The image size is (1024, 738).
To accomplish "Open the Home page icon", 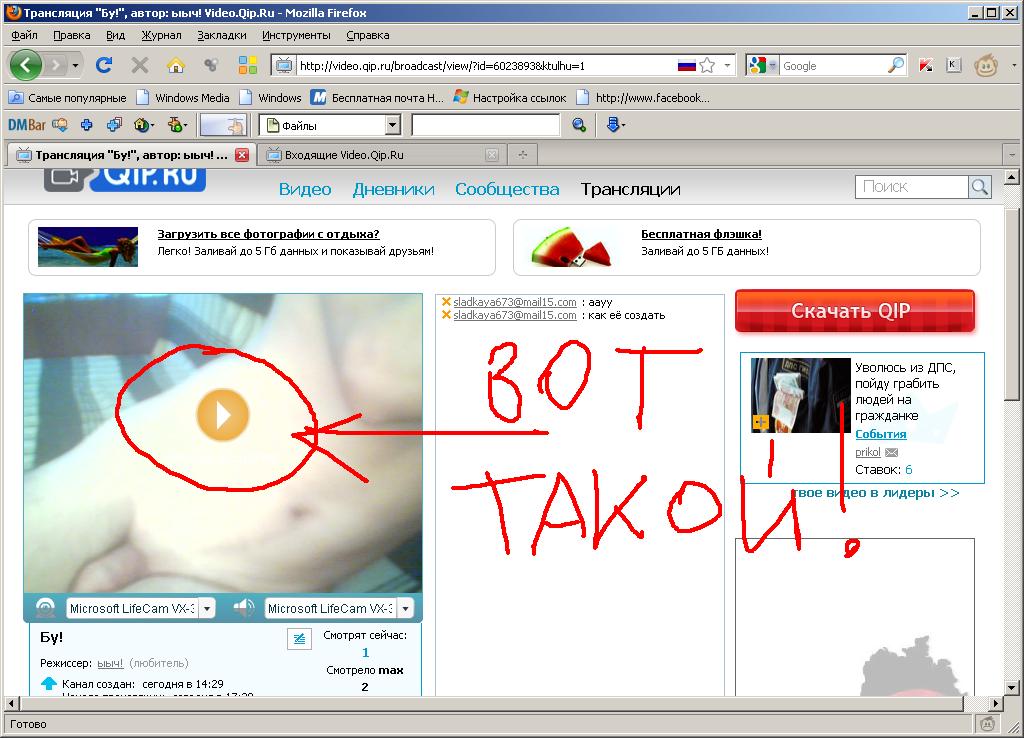I will [x=176, y=65].
